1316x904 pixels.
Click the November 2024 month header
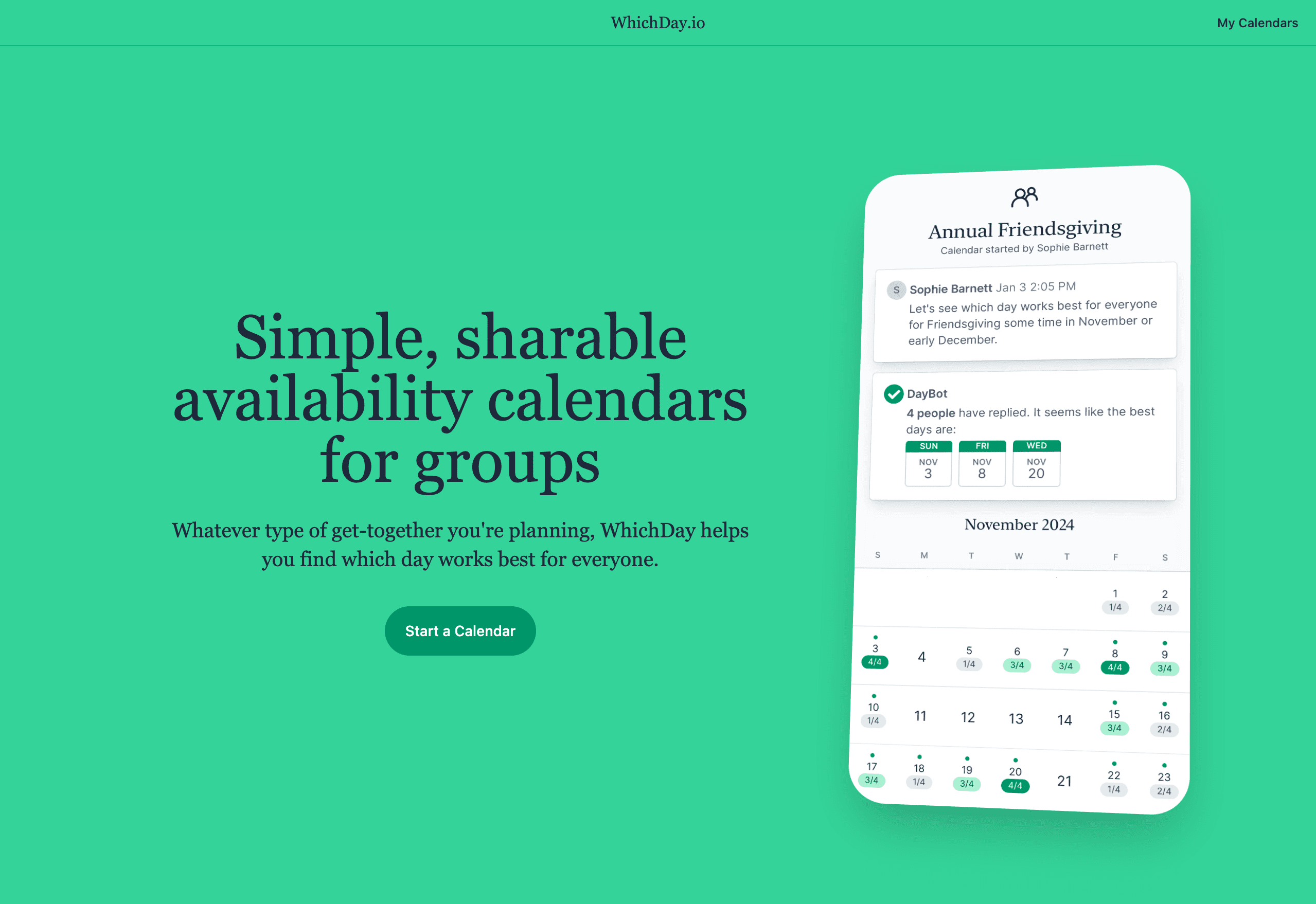[x=1019, y=525]
